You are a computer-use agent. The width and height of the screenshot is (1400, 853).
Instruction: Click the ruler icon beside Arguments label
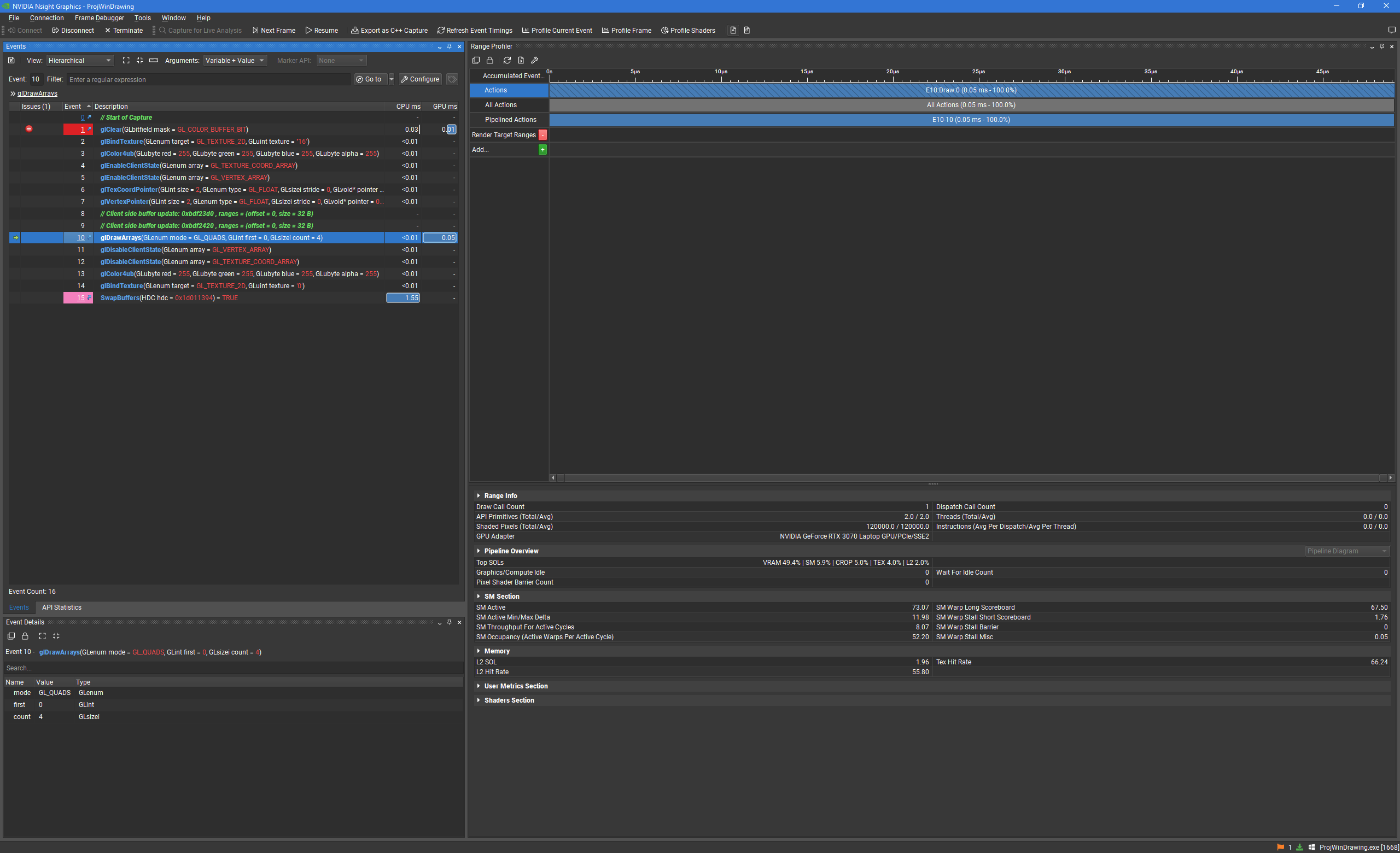click(154, 60)
